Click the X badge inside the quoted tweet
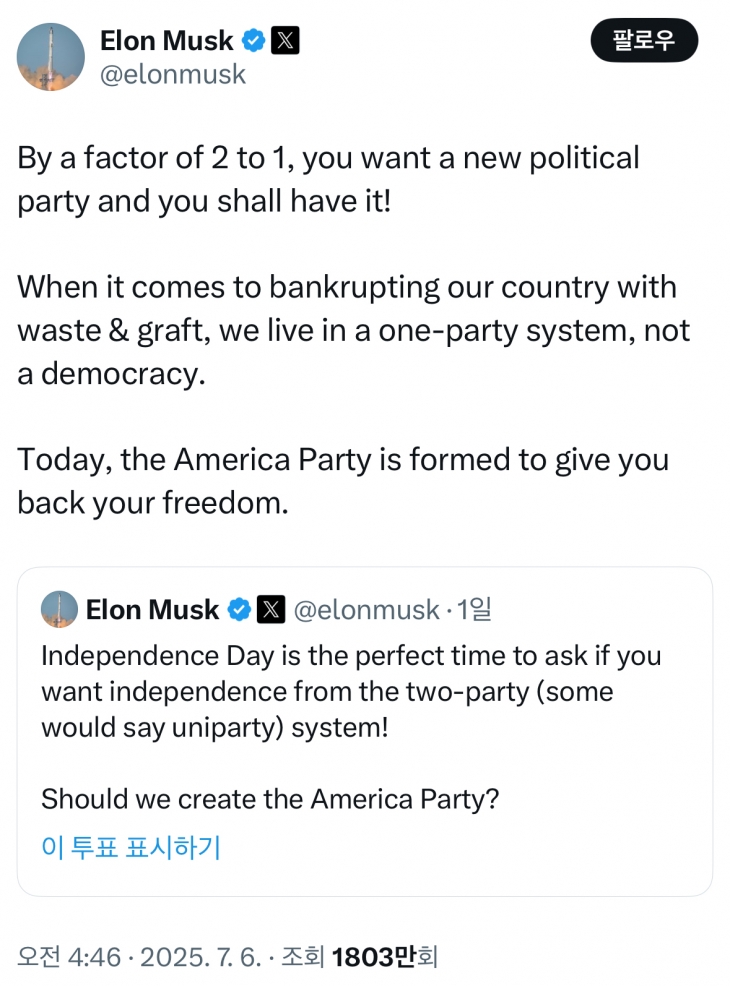The image size is (730, 986). [271, 609]
